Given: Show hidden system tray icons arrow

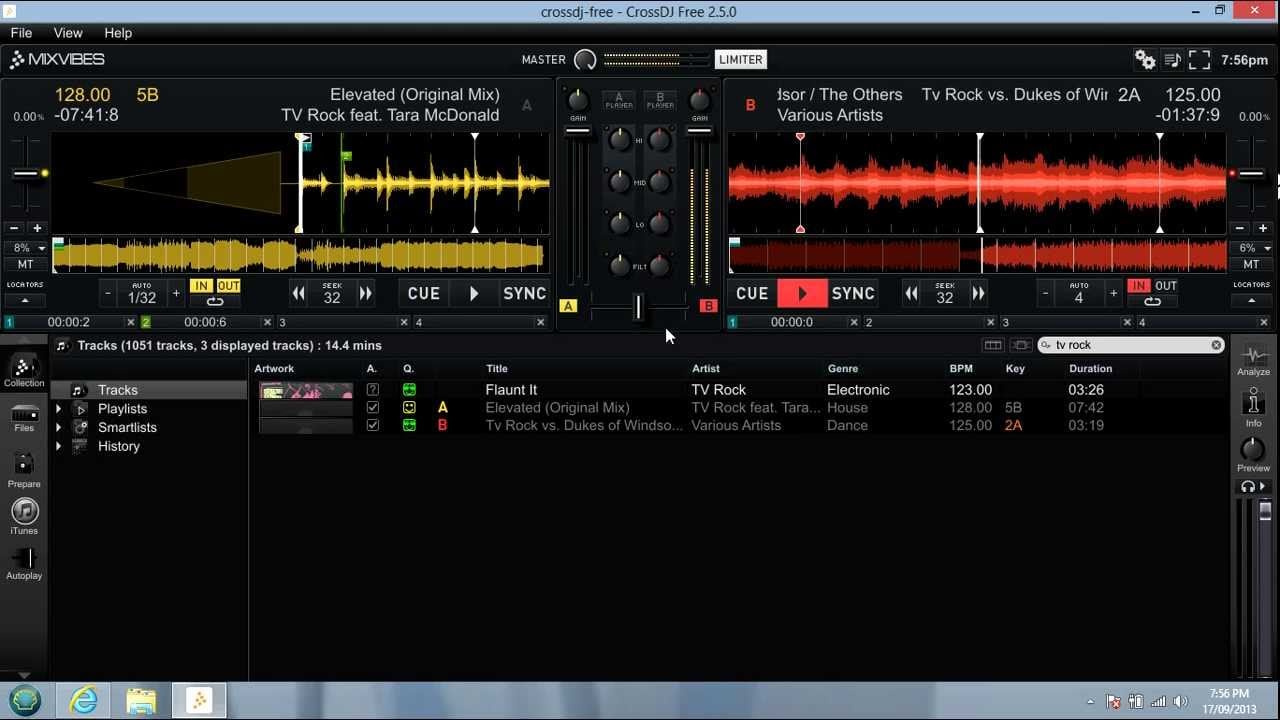Looking at the screenshot, I should pyautogui.click(x=1091, y=702).
